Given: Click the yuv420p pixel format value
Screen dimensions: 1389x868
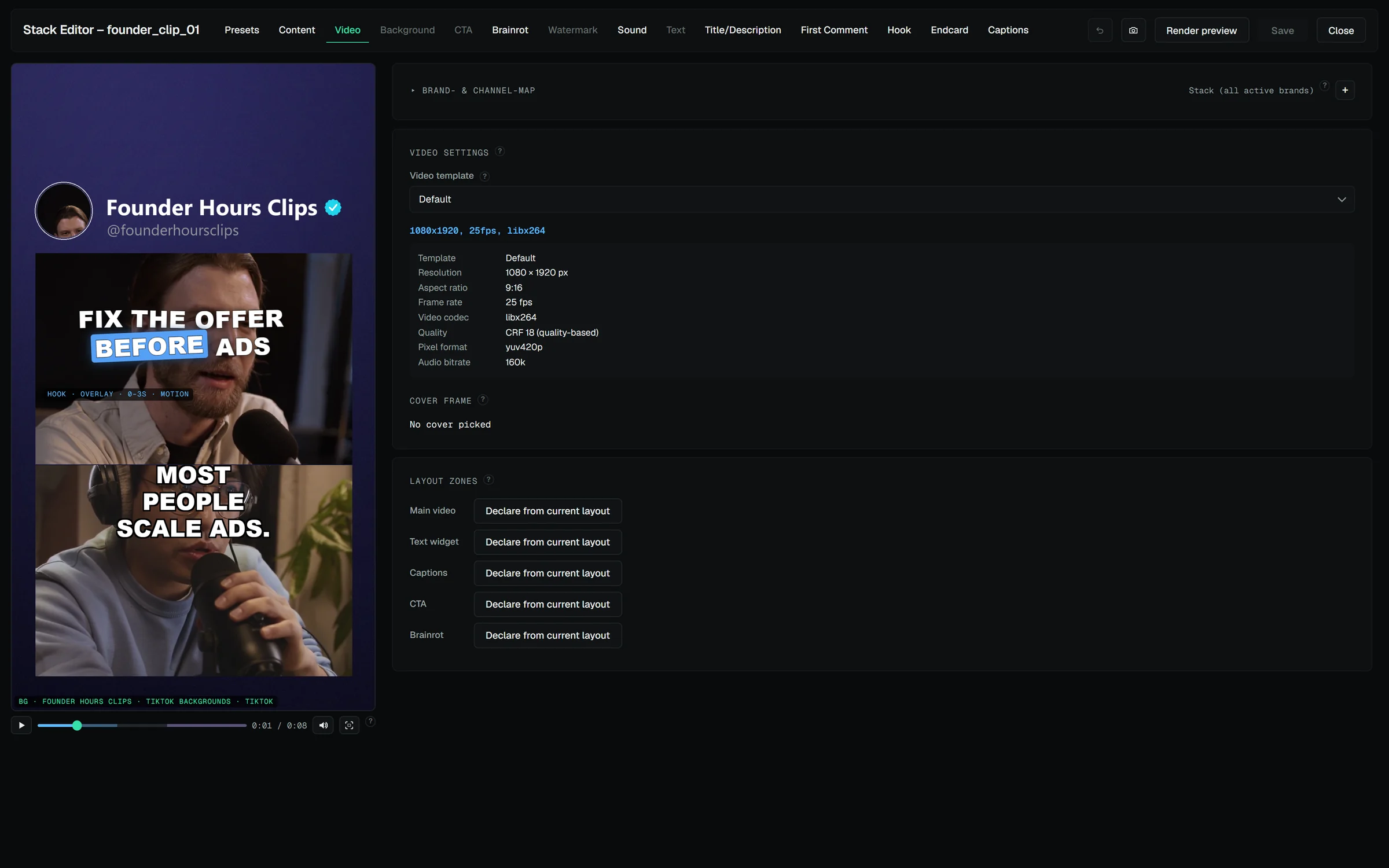Looking at the screenshot, I should click(524, 347).
